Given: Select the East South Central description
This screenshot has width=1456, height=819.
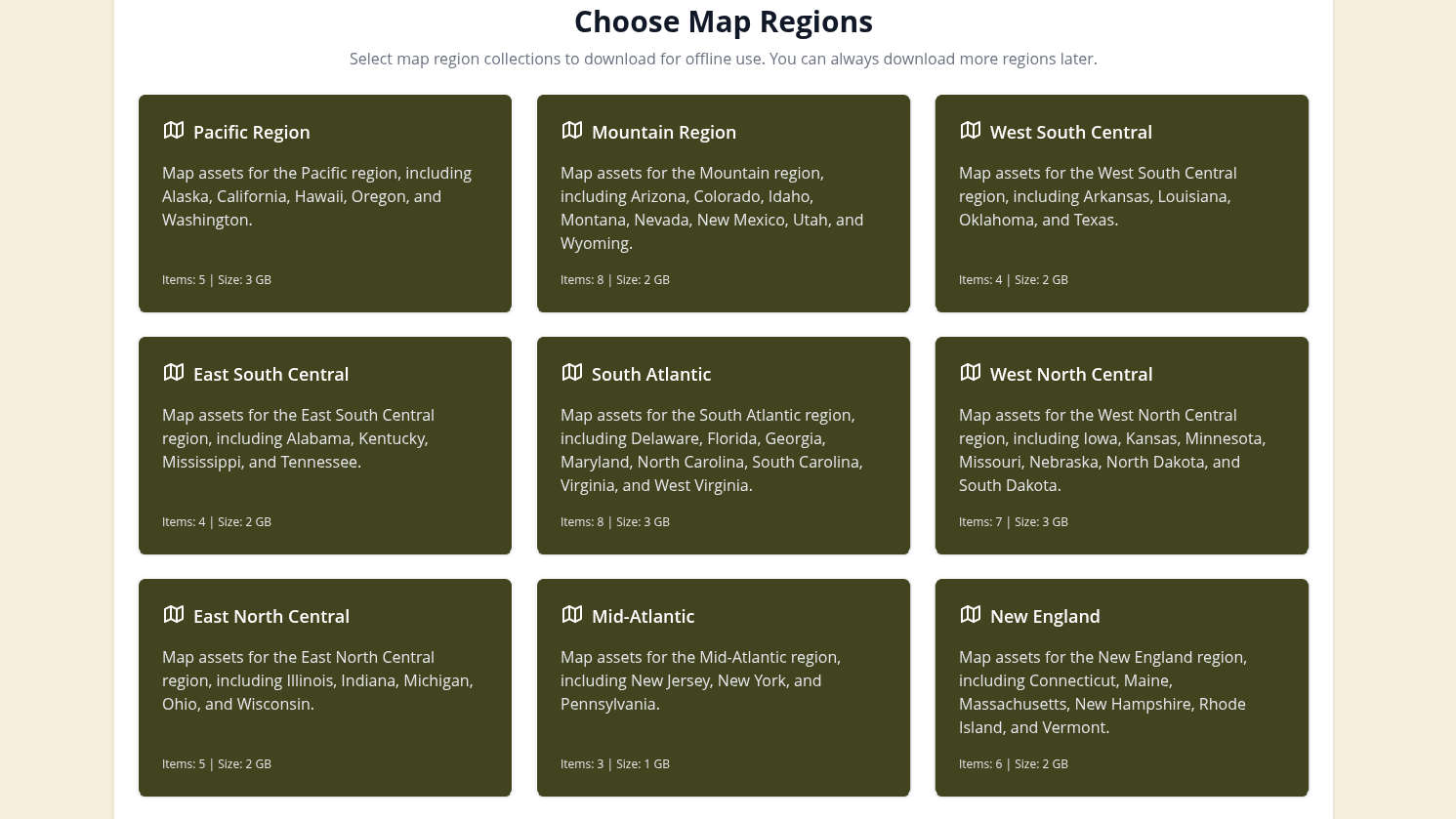Looking at the screenshot, I should (x=298, y=438).
